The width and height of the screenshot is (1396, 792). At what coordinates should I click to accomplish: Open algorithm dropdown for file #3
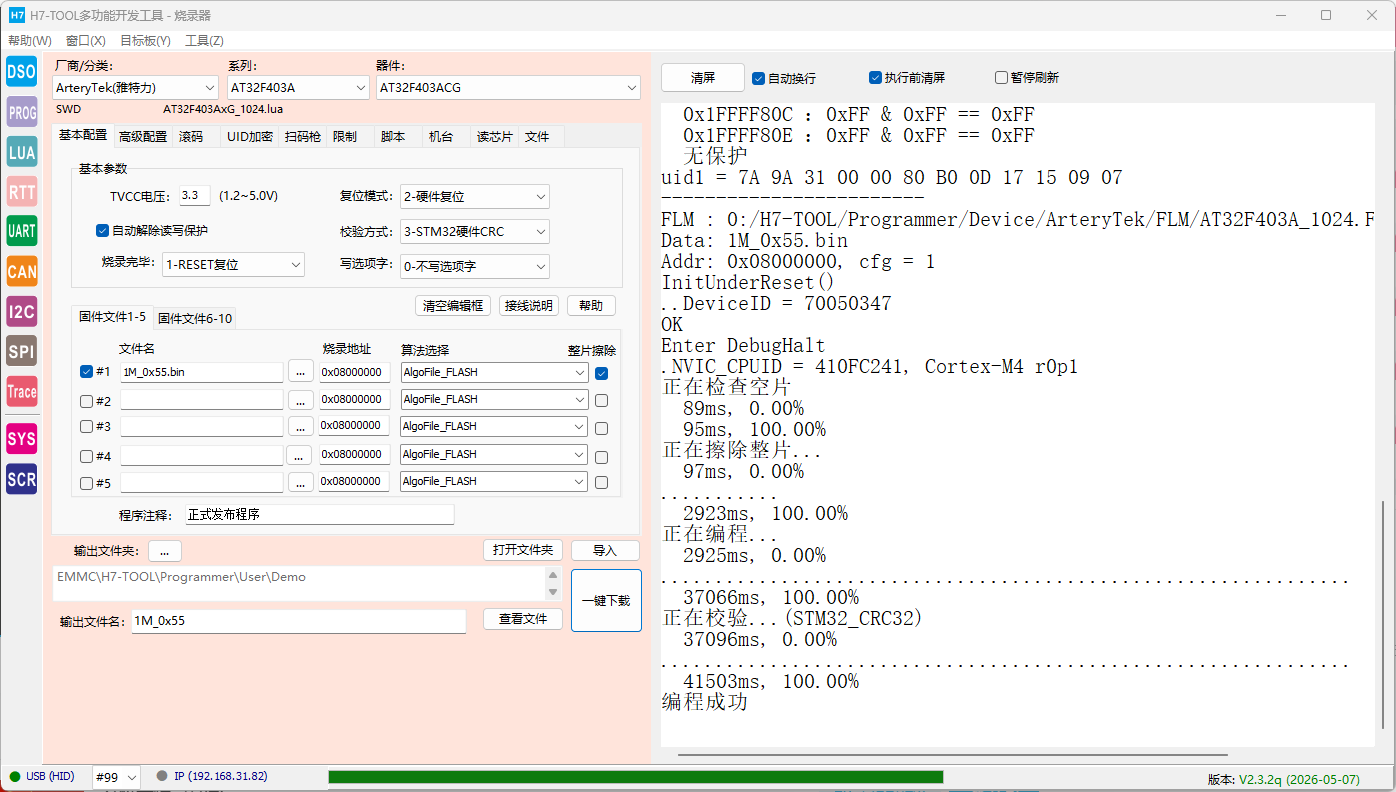494,427
